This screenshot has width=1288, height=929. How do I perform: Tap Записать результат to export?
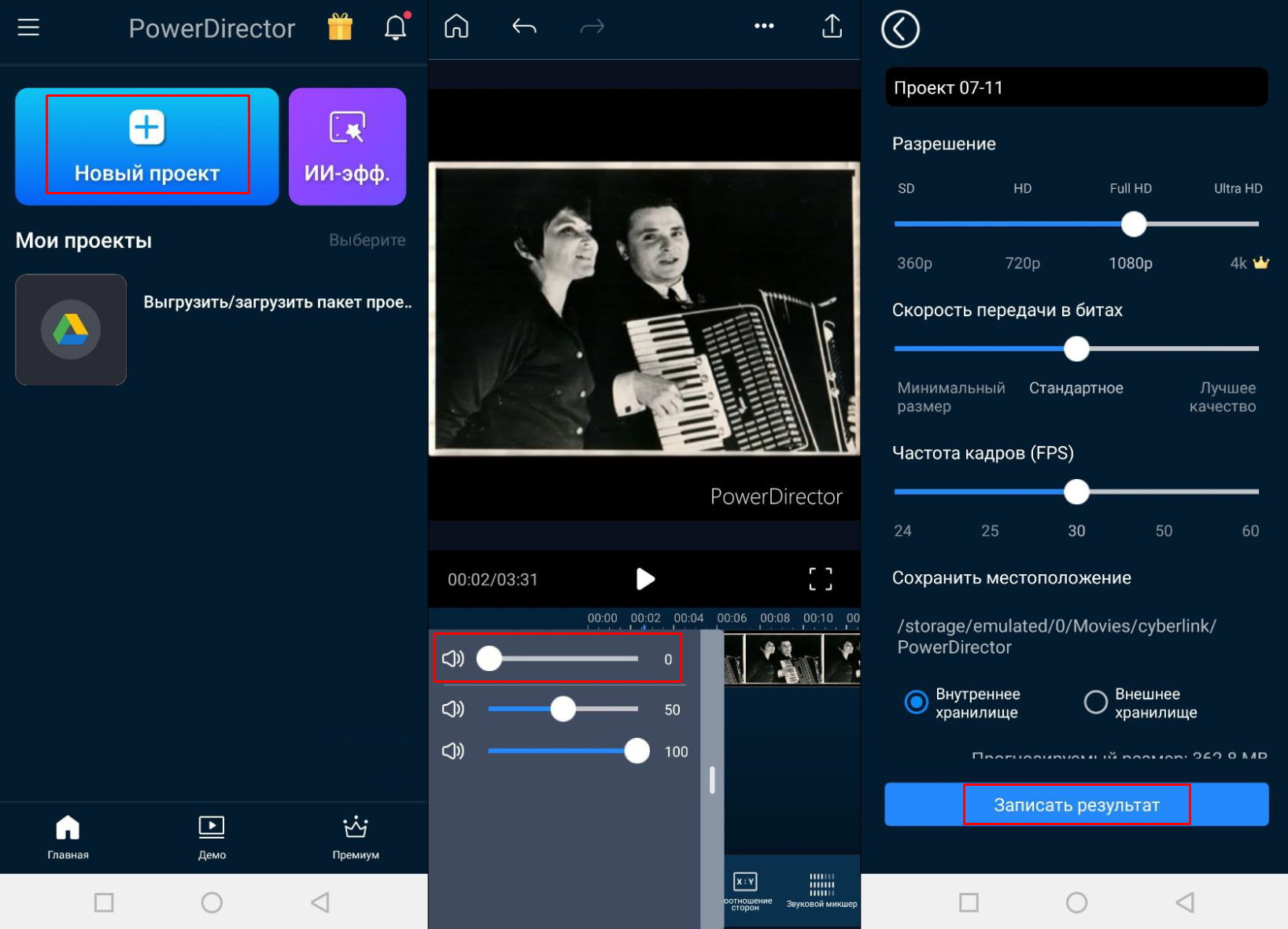pyautogui.click(x=1076, y=805)
